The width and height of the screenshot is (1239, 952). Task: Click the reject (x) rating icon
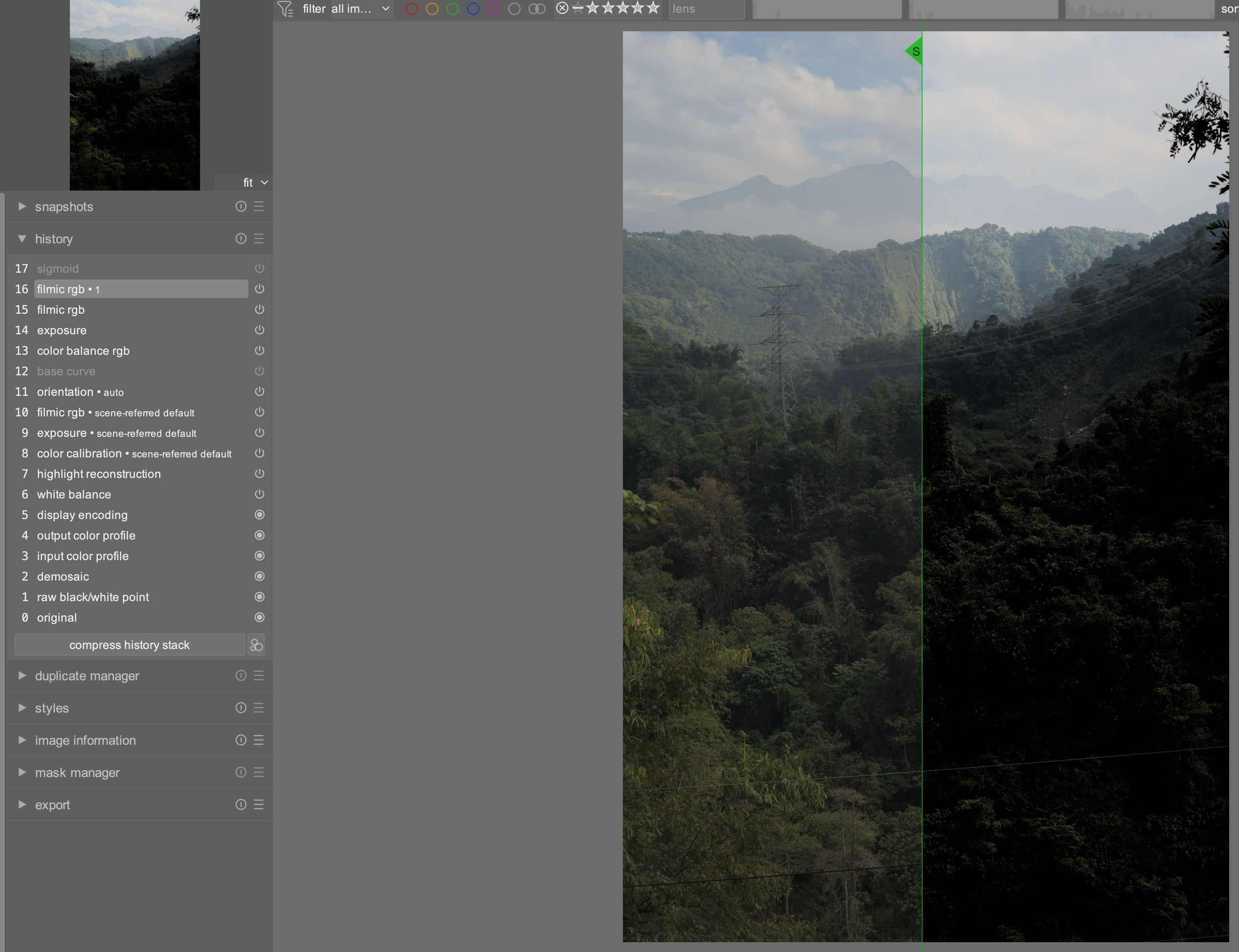pyautogui.click(x=562, y=8)
